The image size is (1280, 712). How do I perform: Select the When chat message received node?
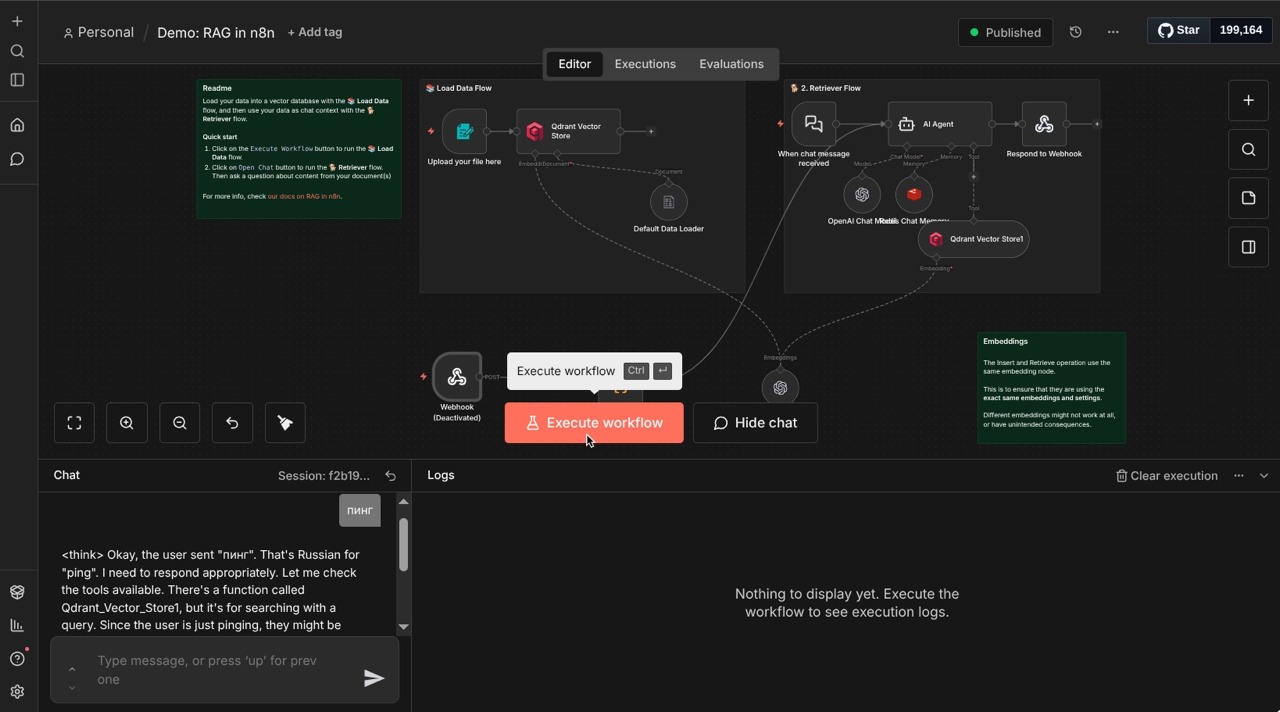coord(814,124)
